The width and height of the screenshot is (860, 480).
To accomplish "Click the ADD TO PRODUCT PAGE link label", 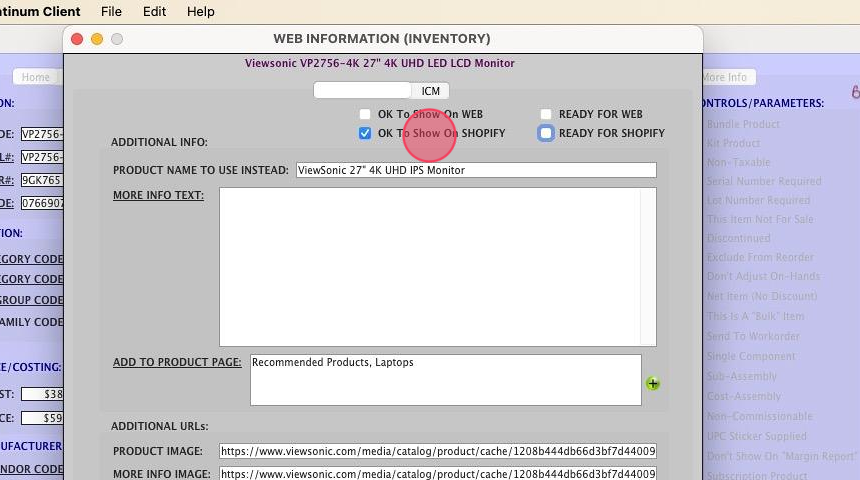I will [177, 362].
